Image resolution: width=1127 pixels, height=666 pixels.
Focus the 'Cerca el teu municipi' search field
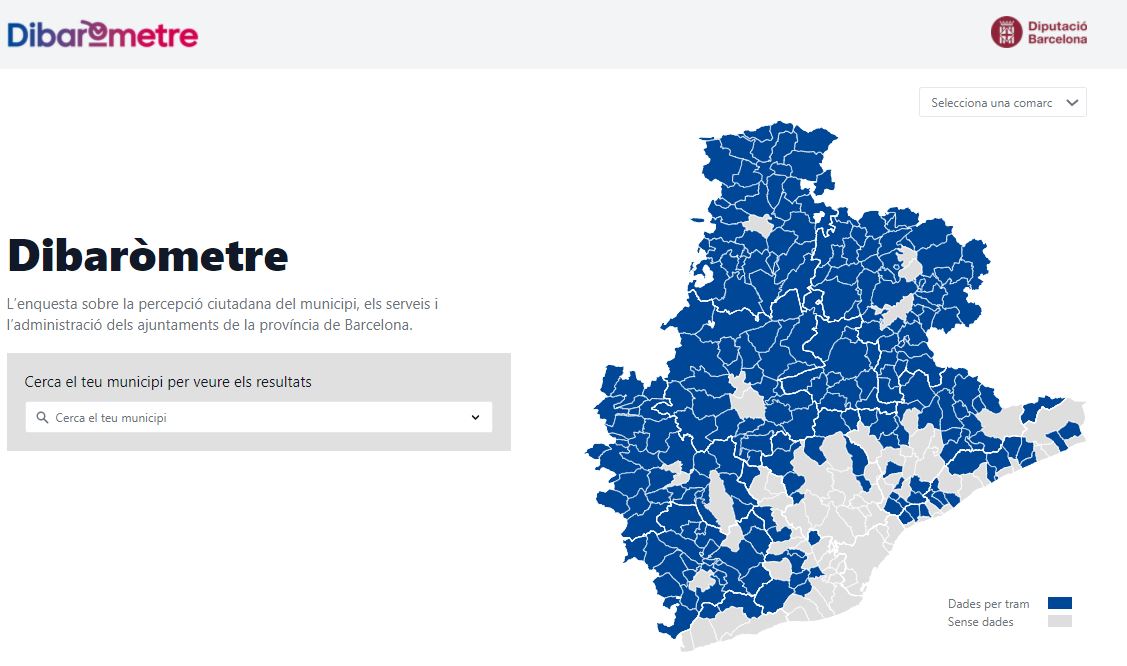pos(250,418)
